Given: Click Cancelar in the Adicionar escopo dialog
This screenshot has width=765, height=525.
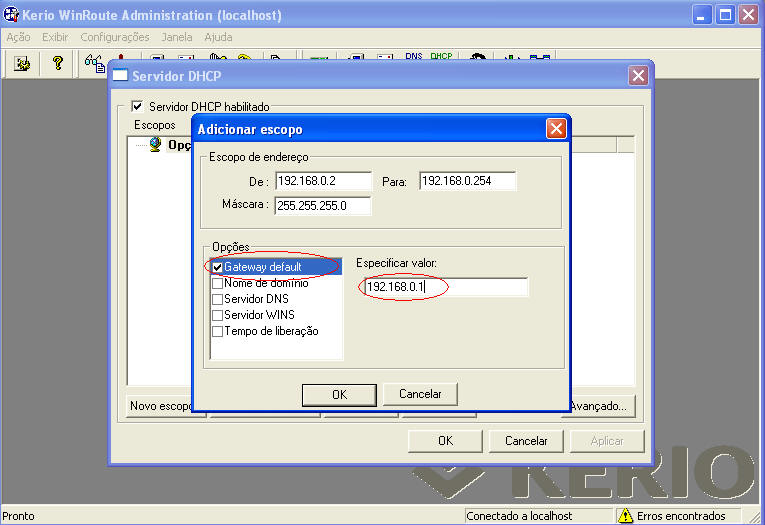Looking at the screenshot, I should coord(420,394).
